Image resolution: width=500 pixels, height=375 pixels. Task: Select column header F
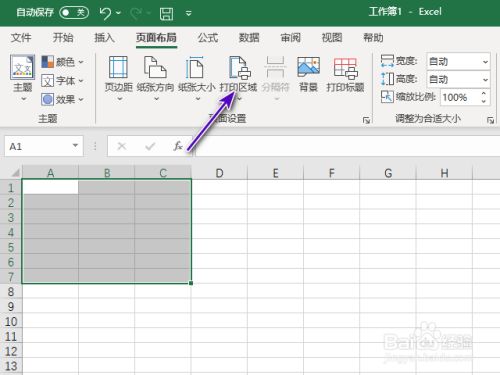tap(331, 173)
